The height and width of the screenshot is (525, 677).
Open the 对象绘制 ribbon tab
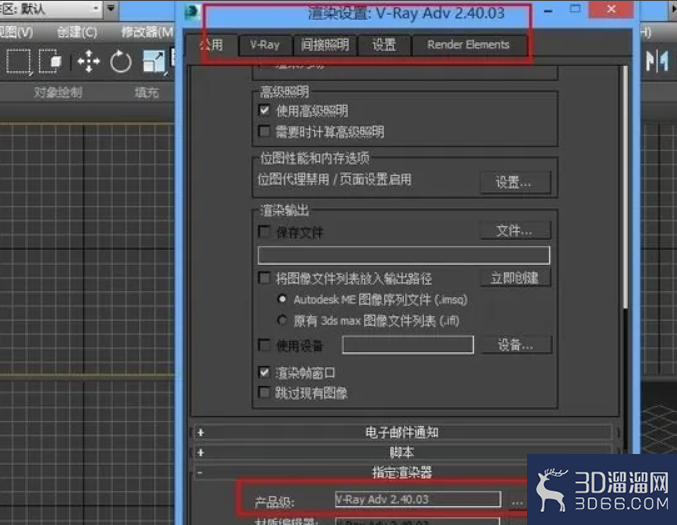[58, 92]
